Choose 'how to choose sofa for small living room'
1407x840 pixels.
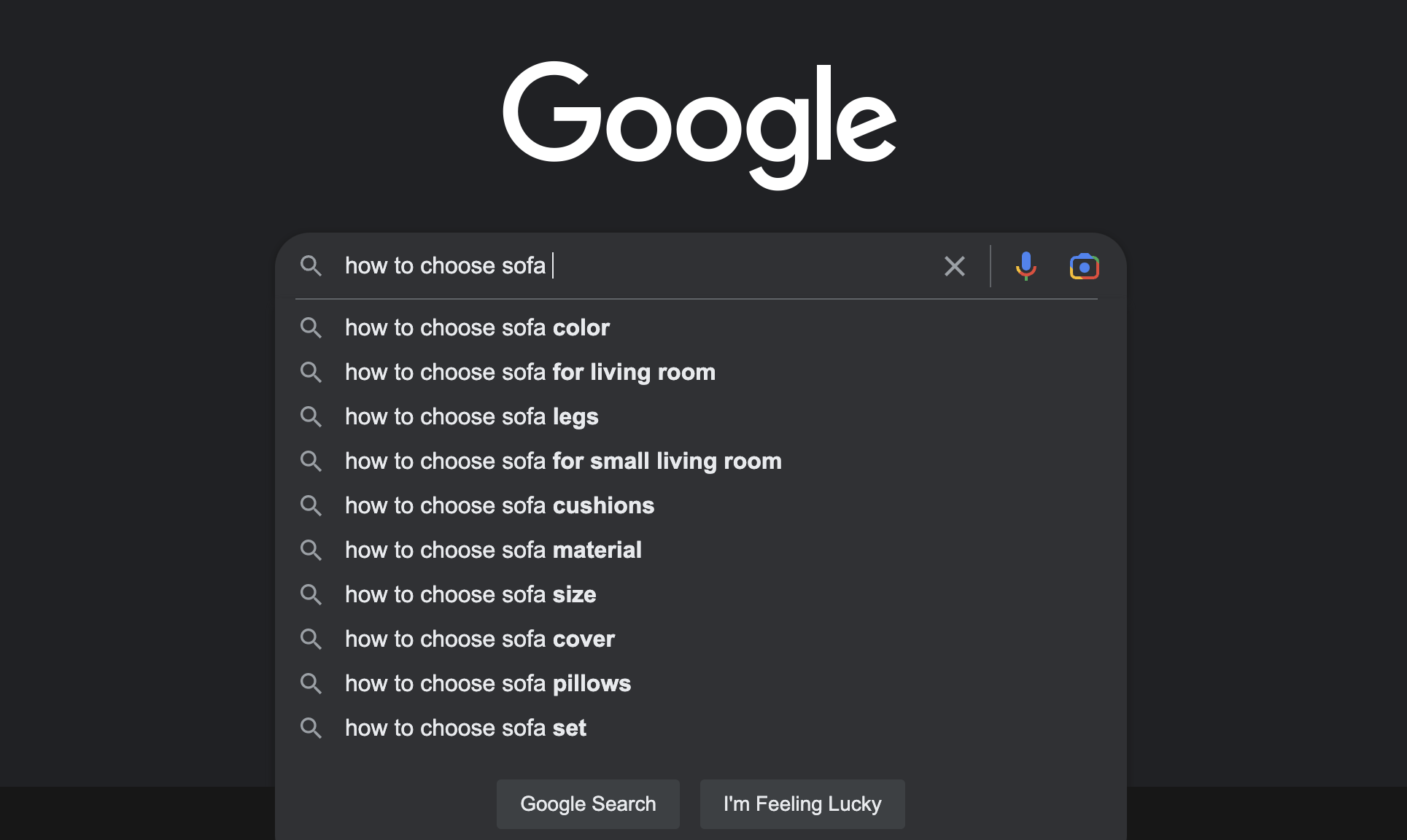tap(562, 461)
